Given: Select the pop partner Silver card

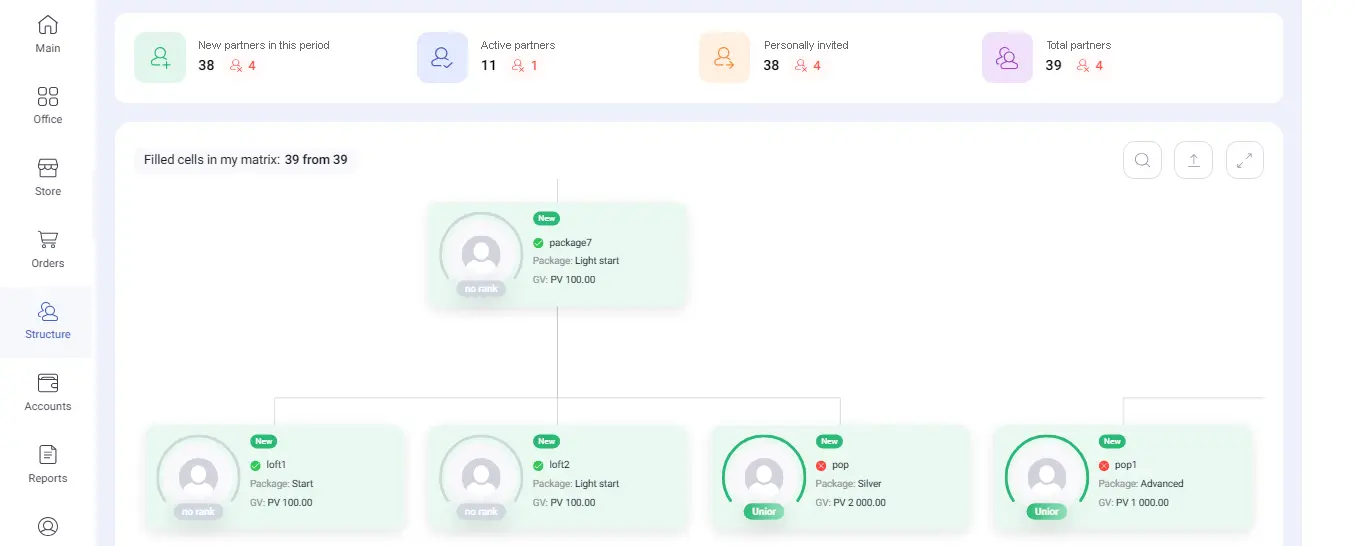Looking at the screenshot, I should pos(840,478).
